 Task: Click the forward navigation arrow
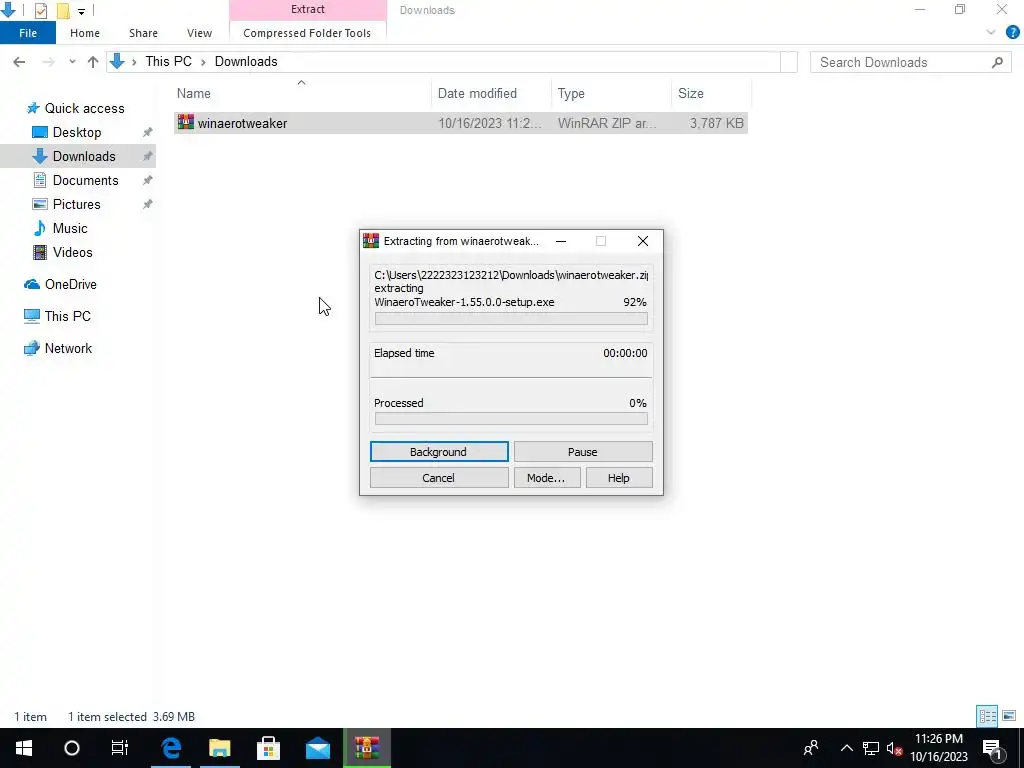pyautogui.click(x=48, y=62)
